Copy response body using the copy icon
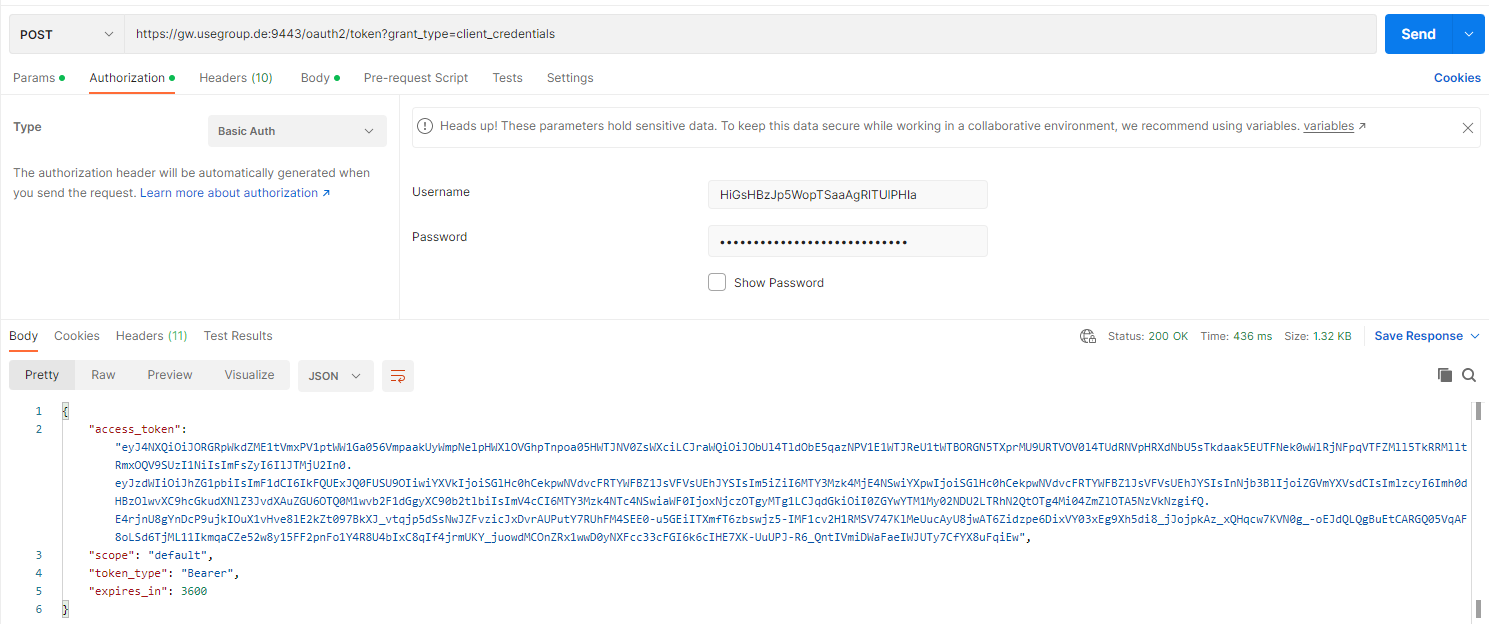Image resolution: width=1489 pixels, height=624 pixels. click(x=1444, y=375)
